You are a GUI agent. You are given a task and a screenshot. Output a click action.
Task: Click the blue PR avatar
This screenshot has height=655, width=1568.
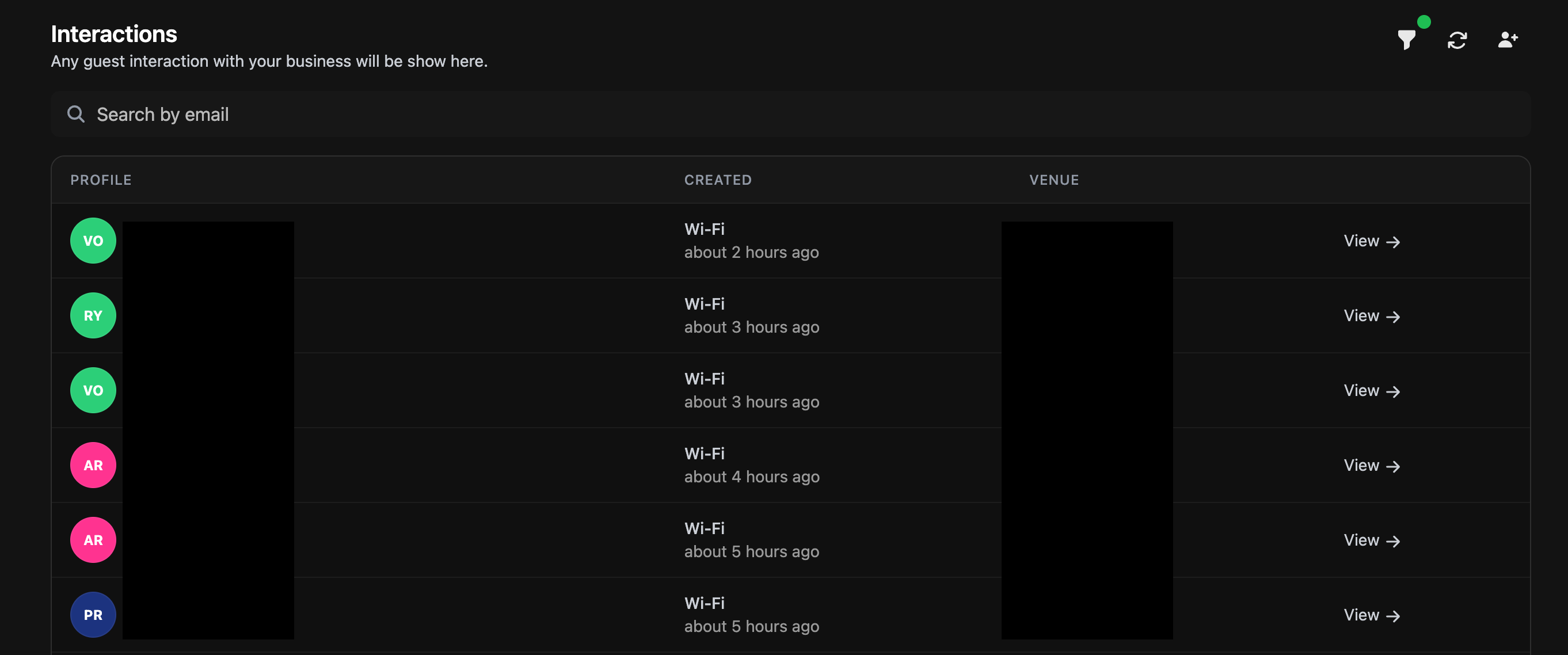pyautogui.click(x=93, y=615)
